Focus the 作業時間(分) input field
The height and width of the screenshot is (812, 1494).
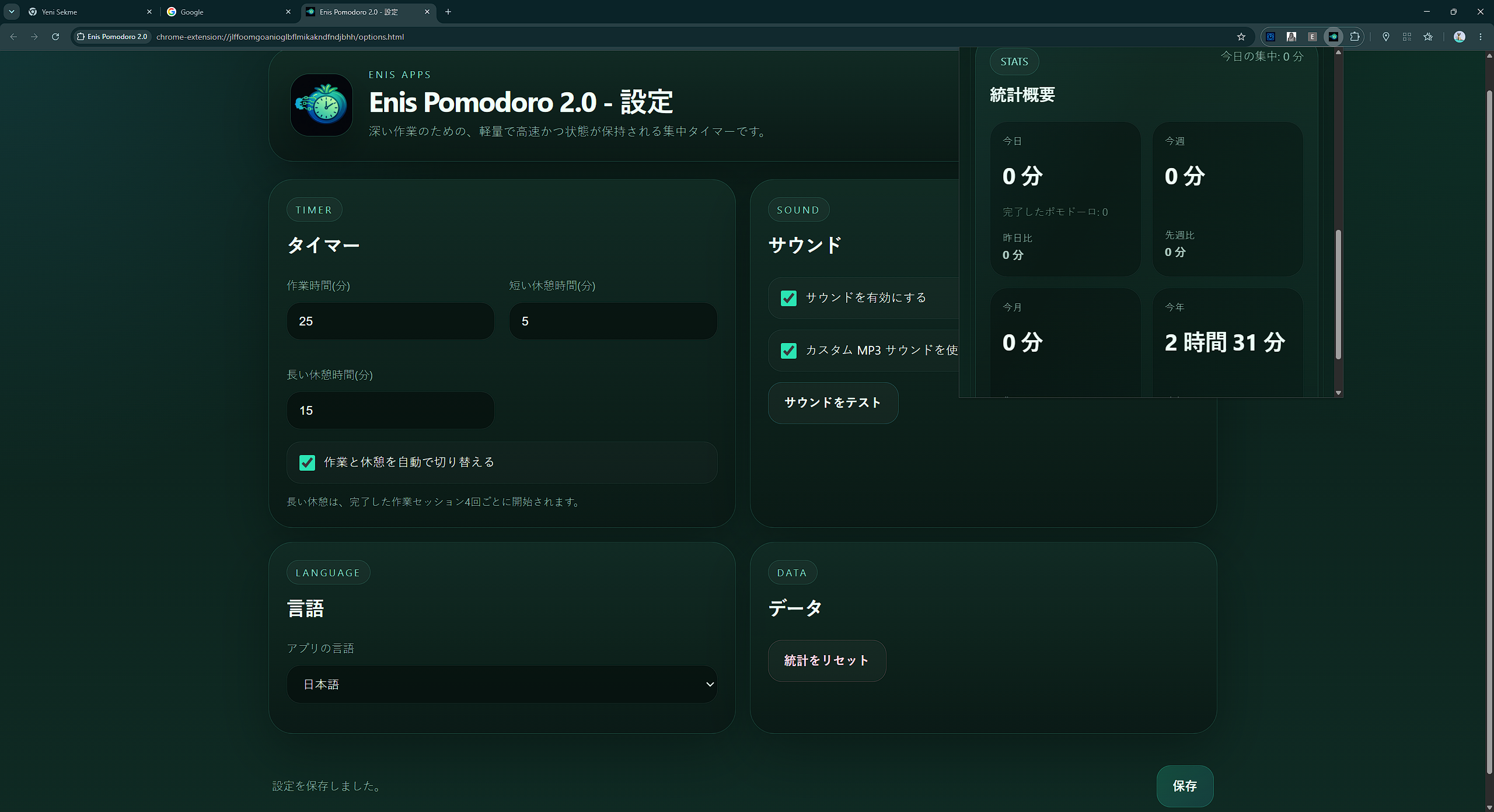click(390, 321)
